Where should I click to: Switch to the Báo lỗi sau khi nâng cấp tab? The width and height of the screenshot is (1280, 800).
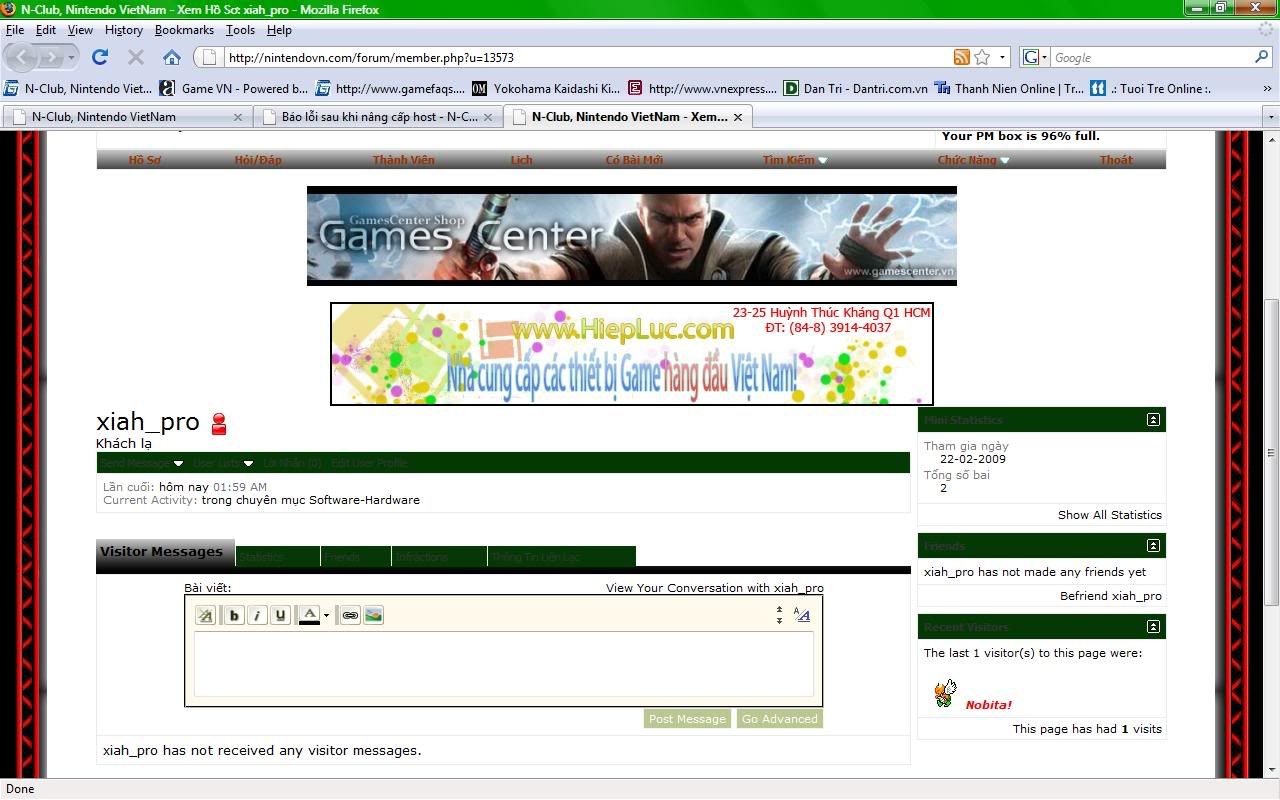(x=377, y=117)
